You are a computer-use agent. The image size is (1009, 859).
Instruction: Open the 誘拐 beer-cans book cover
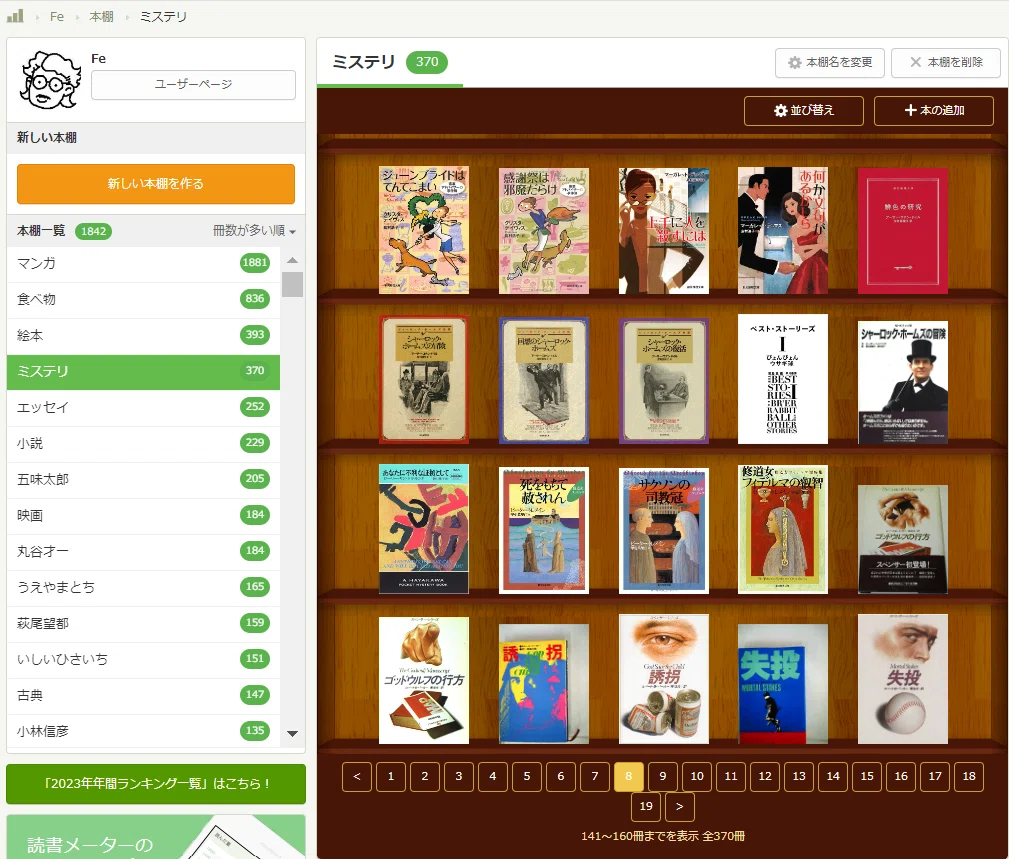pyautogui.click(x=663, y=679)
